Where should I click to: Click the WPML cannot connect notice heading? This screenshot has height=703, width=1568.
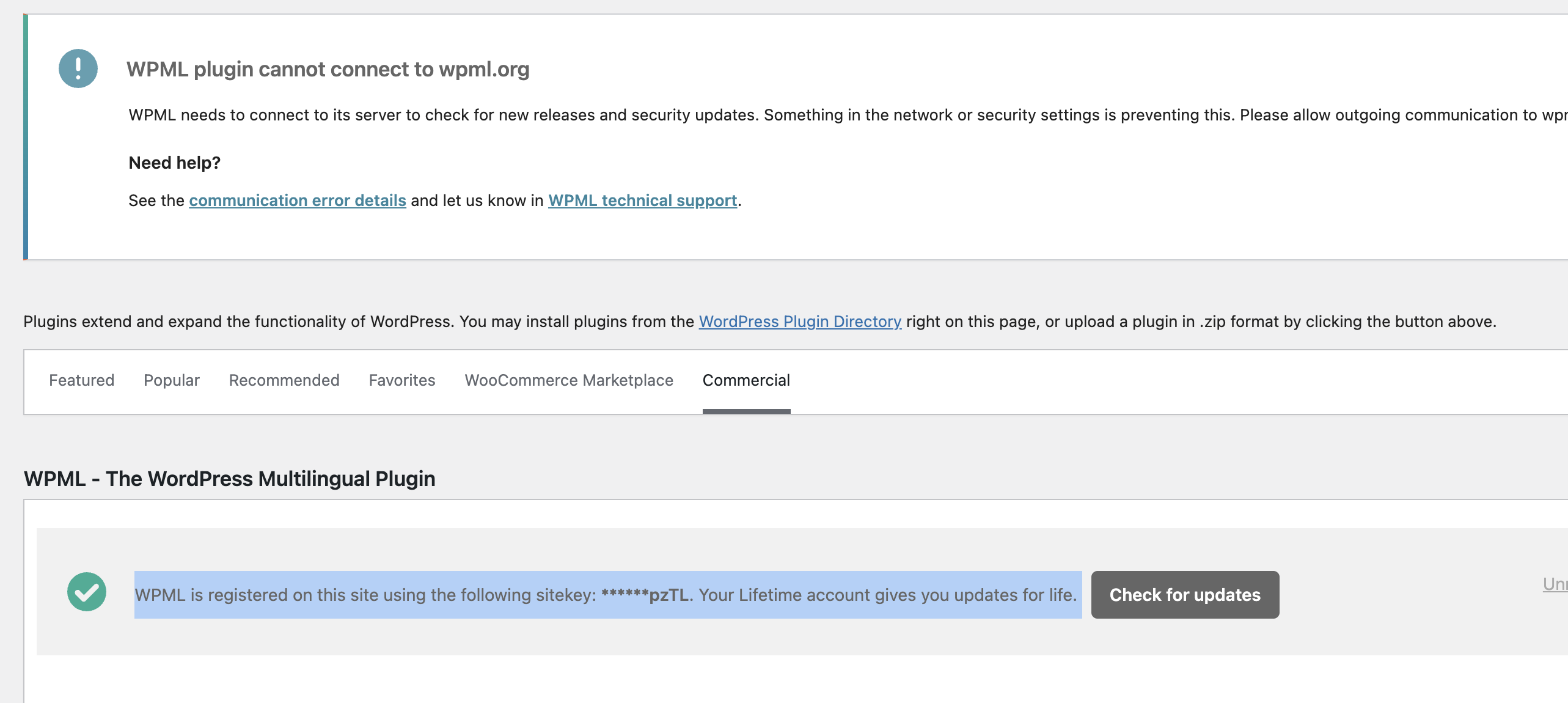pos(328,70)
